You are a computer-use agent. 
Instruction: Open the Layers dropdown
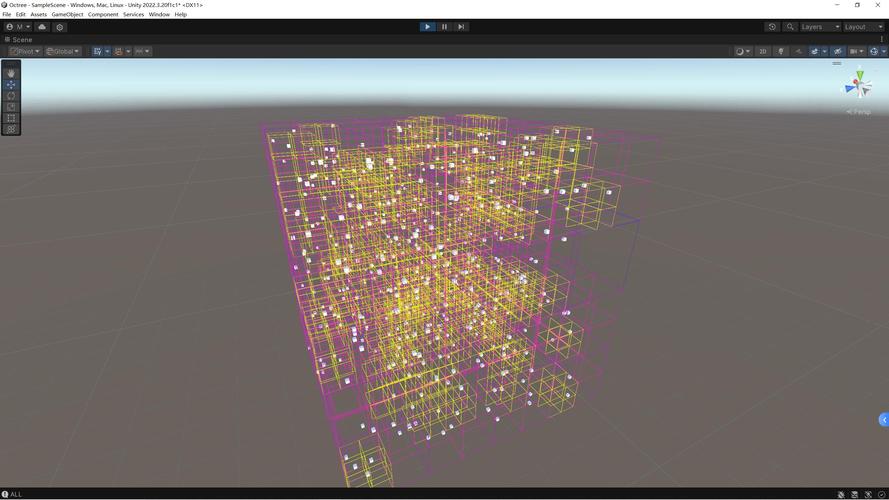[x=820, y=27]
